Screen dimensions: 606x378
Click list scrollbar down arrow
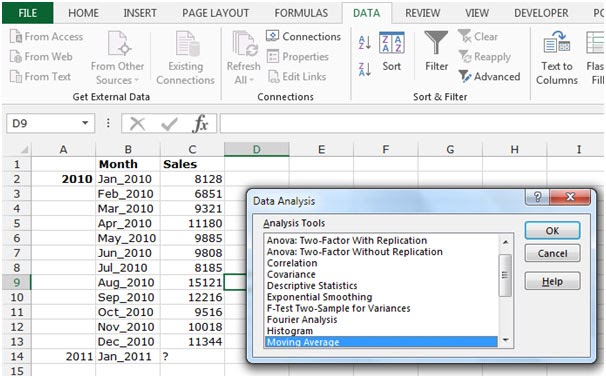(x=506, y=340)
